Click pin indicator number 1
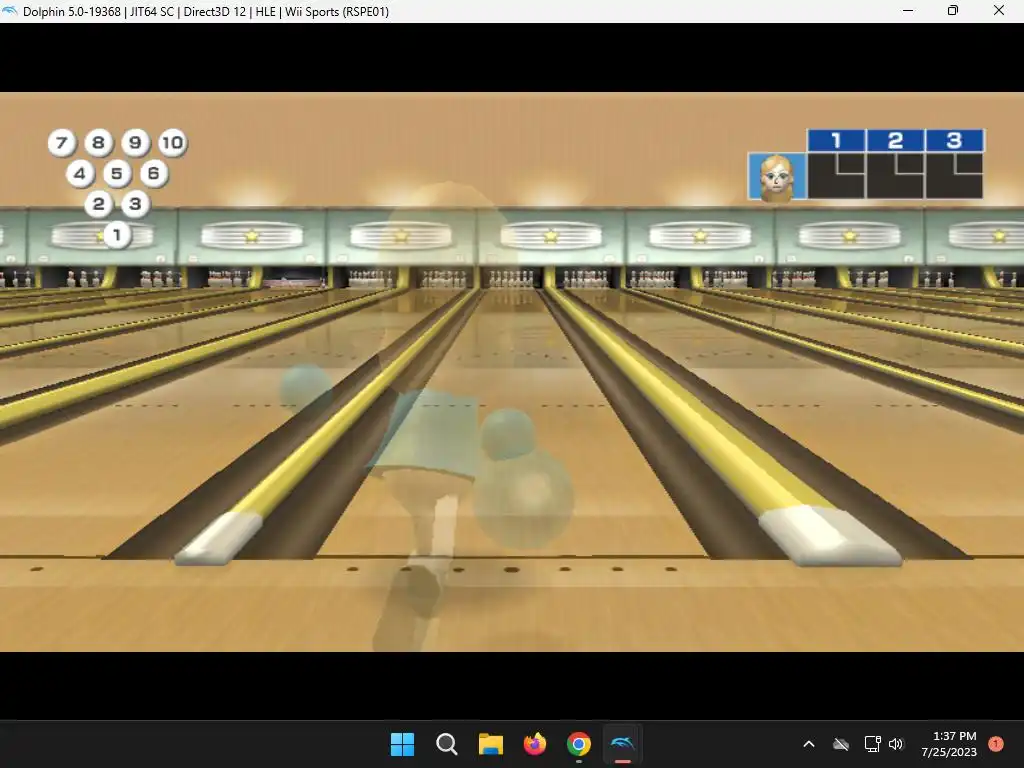Viewport: 1024px width, 768px height. tap(117, 235)
